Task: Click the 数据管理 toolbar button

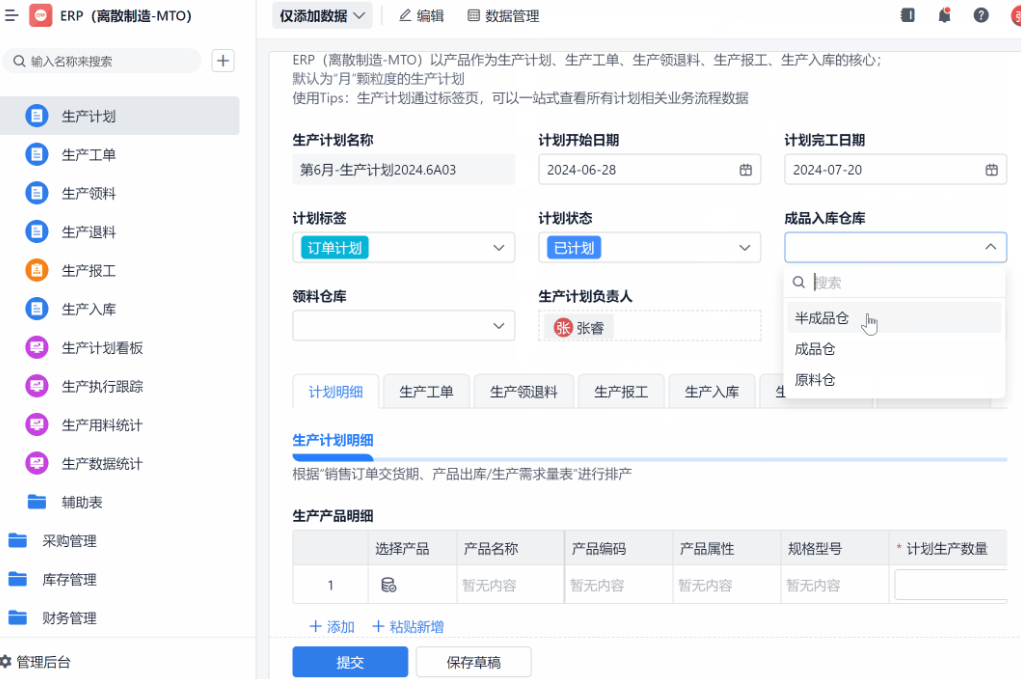Action: pos(503,16)
